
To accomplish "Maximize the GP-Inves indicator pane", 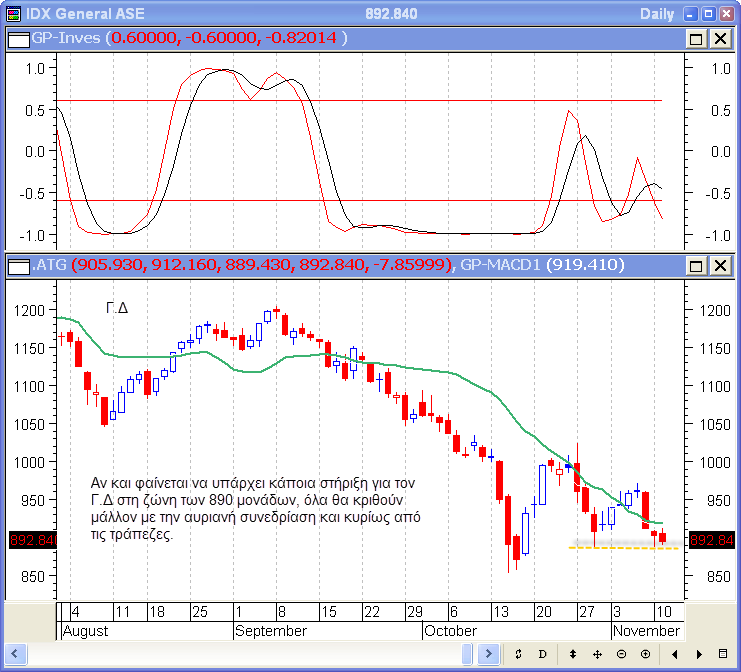I will tap(696, 38).
